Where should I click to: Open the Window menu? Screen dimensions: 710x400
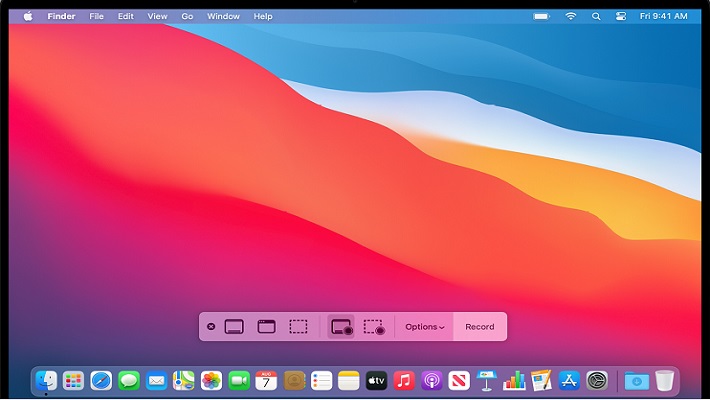[x=223, y=16]
